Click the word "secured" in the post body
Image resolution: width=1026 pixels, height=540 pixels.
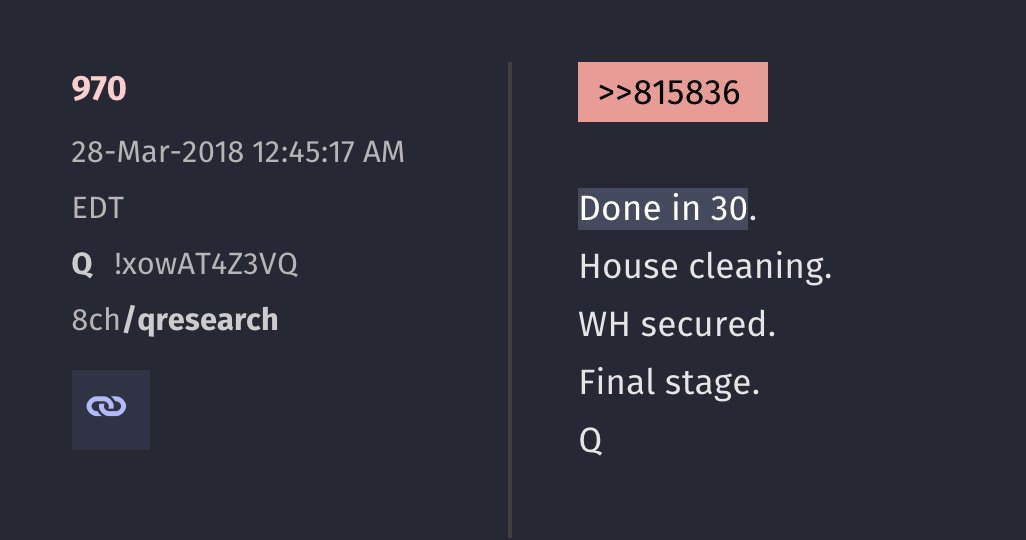pyautogui.click(x=703, y=324)
